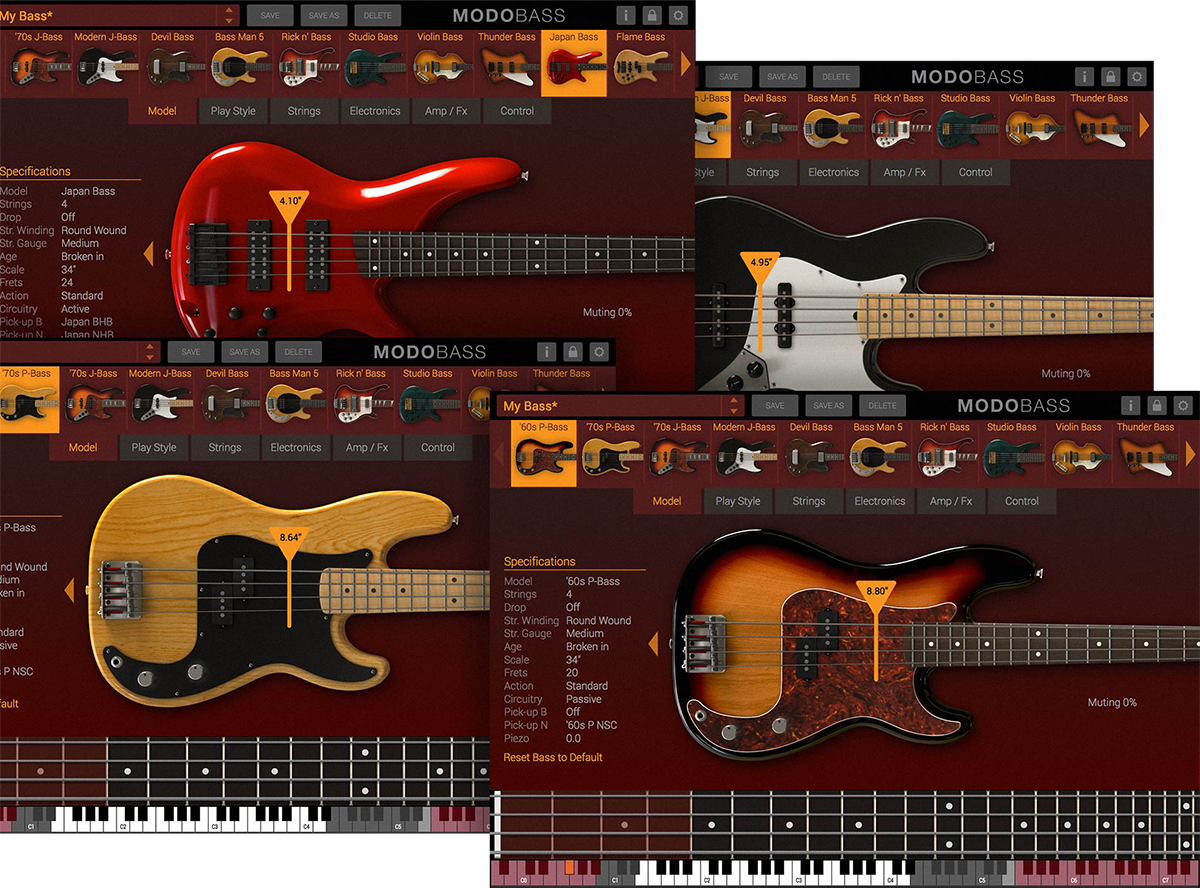Click the 4.10" pick position marker on Japan Bass

click(x=289, y=240)
